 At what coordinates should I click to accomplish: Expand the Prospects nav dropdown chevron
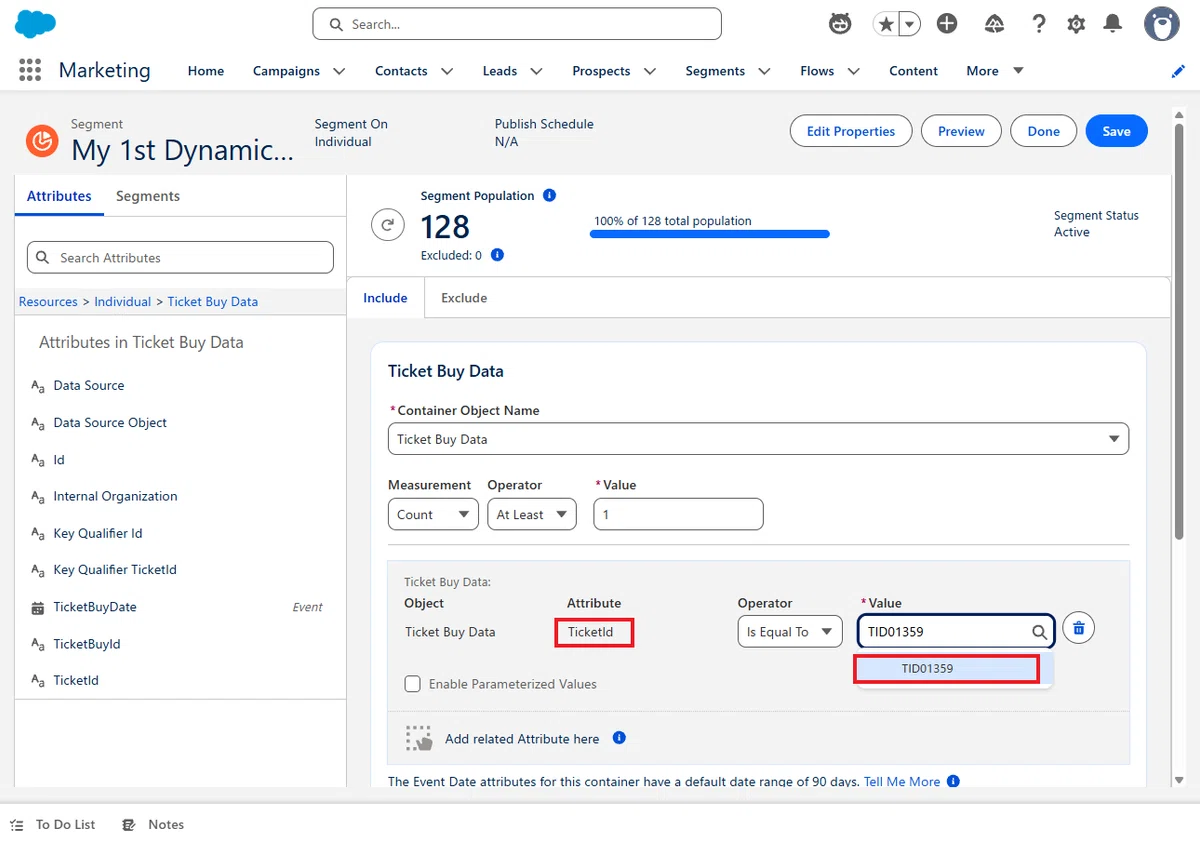tap(650, 71)
